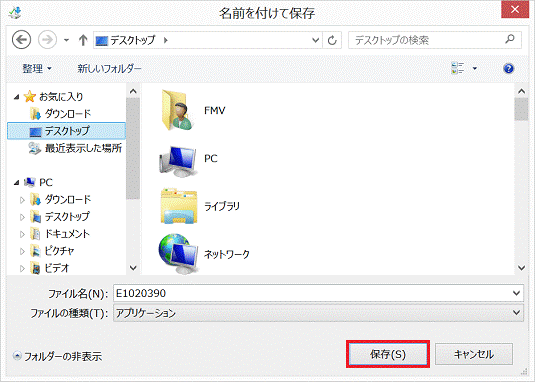This screenshot has width=535, height=382.
Task: Expand ダウンロード under PC
Action: [22, 200]
